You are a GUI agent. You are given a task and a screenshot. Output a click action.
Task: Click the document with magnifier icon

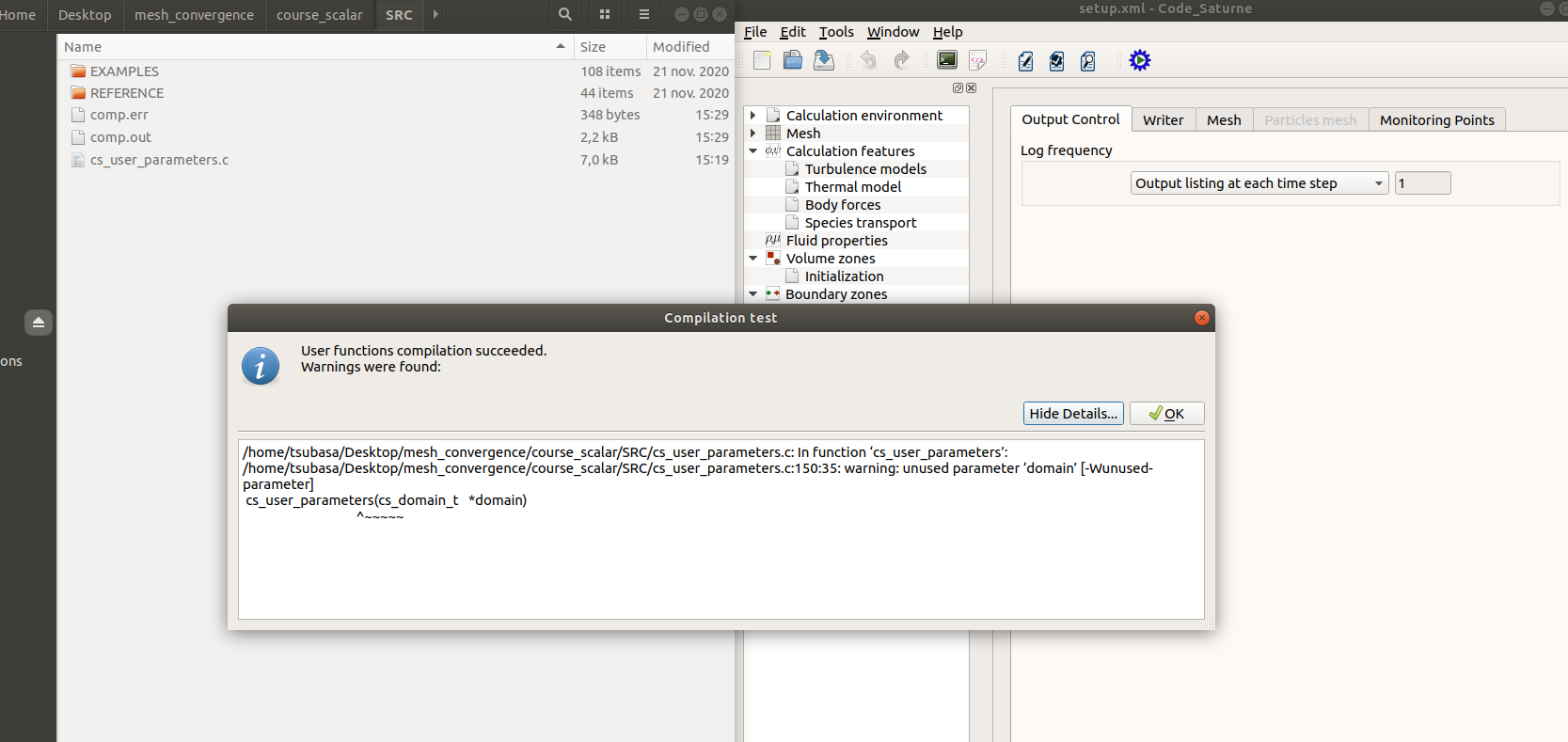[x=1088, y=61]
